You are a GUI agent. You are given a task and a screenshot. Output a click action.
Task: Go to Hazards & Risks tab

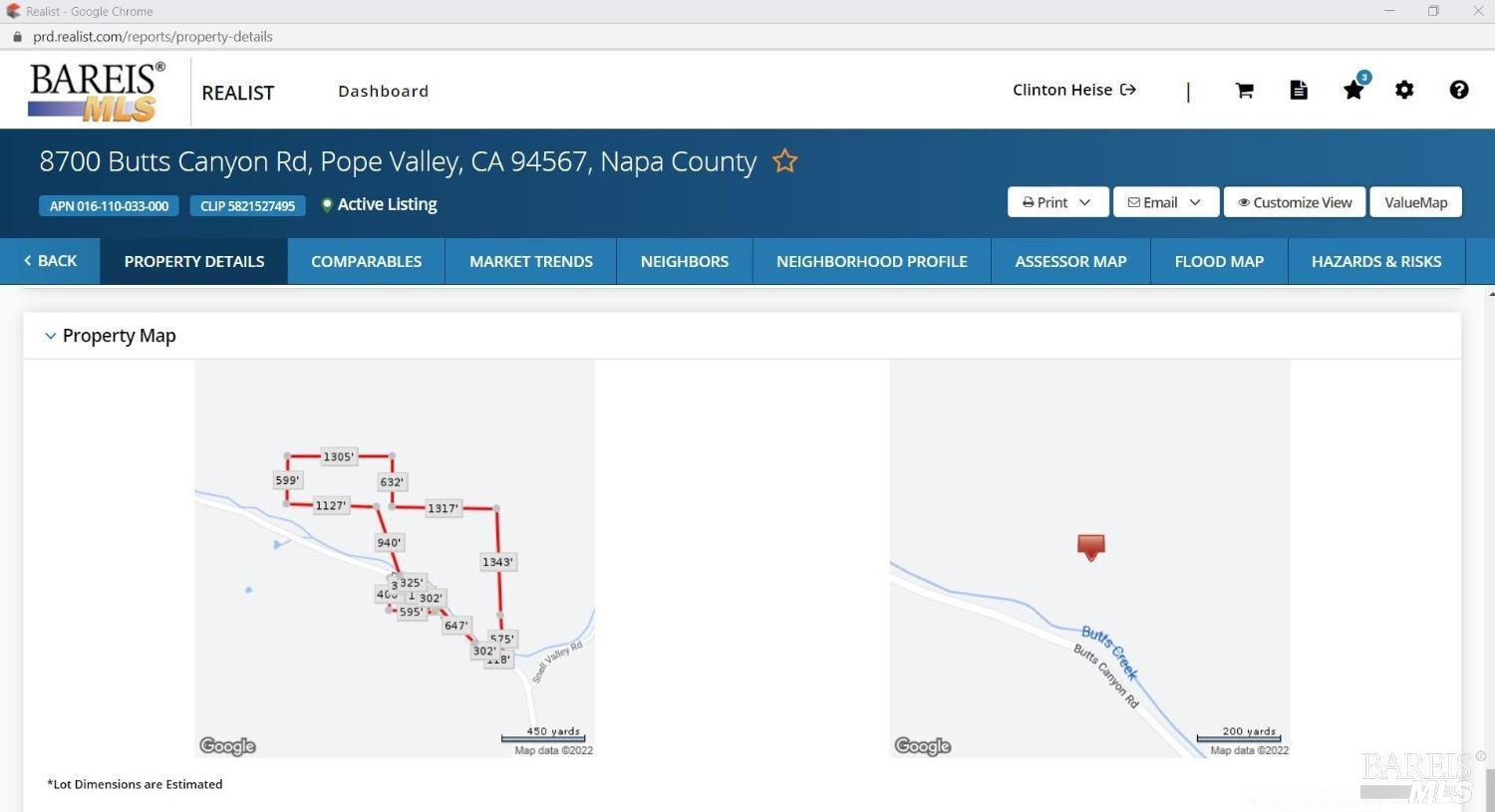tap(1375, 262)
